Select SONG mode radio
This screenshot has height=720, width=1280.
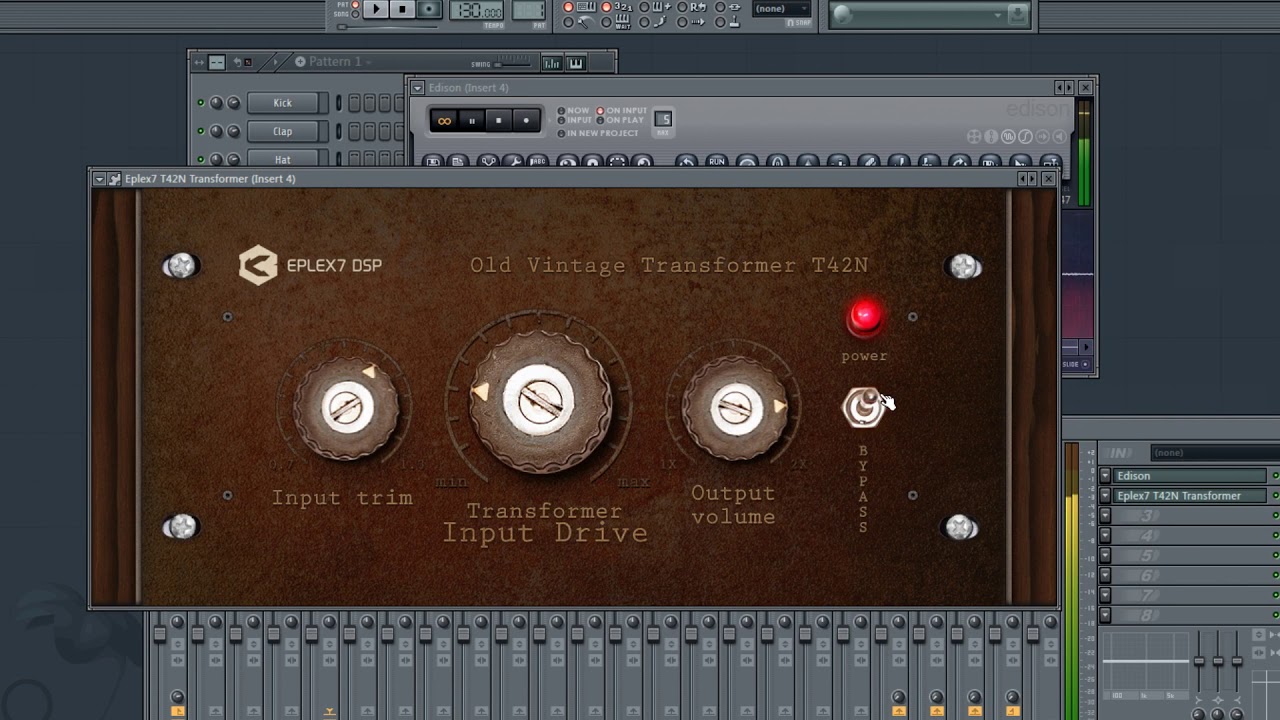pos(356,14)
